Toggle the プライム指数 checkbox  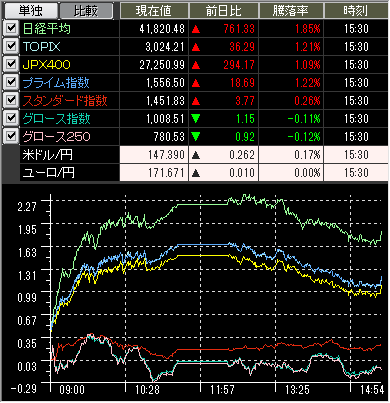tap(11, 82)
